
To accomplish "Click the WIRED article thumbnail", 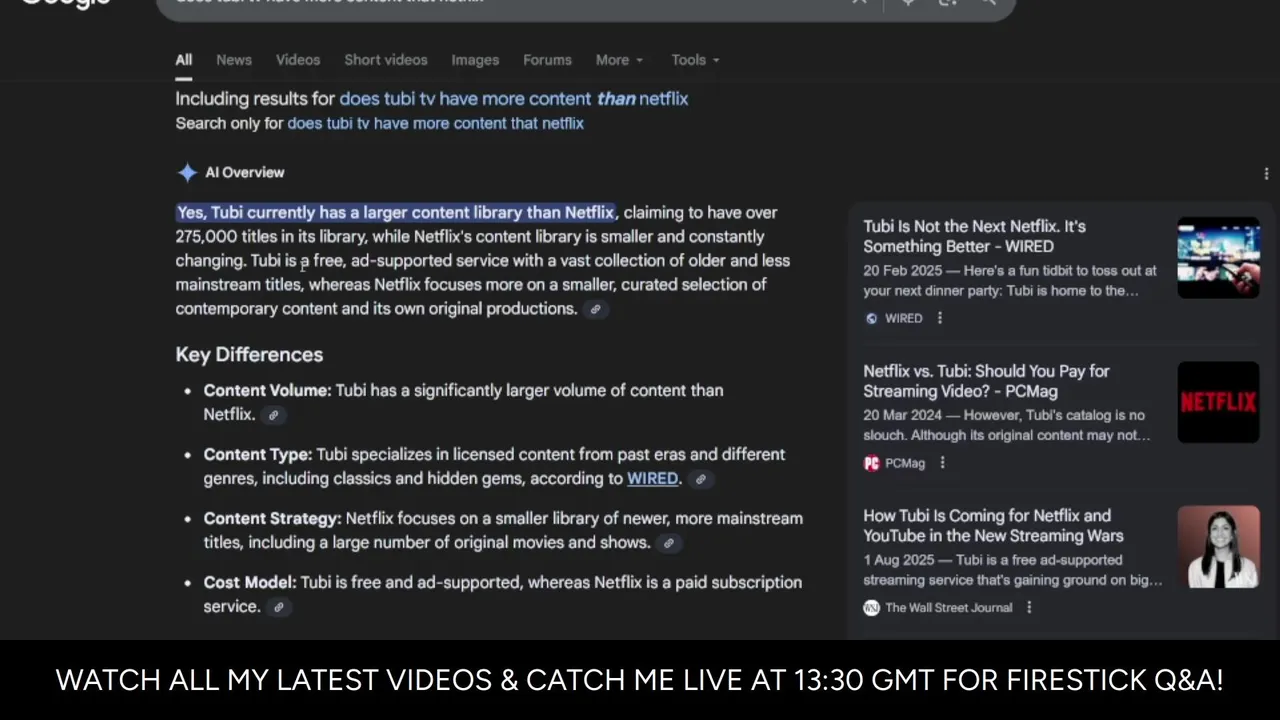I will pyautogui.click(x=1218, y=257).
